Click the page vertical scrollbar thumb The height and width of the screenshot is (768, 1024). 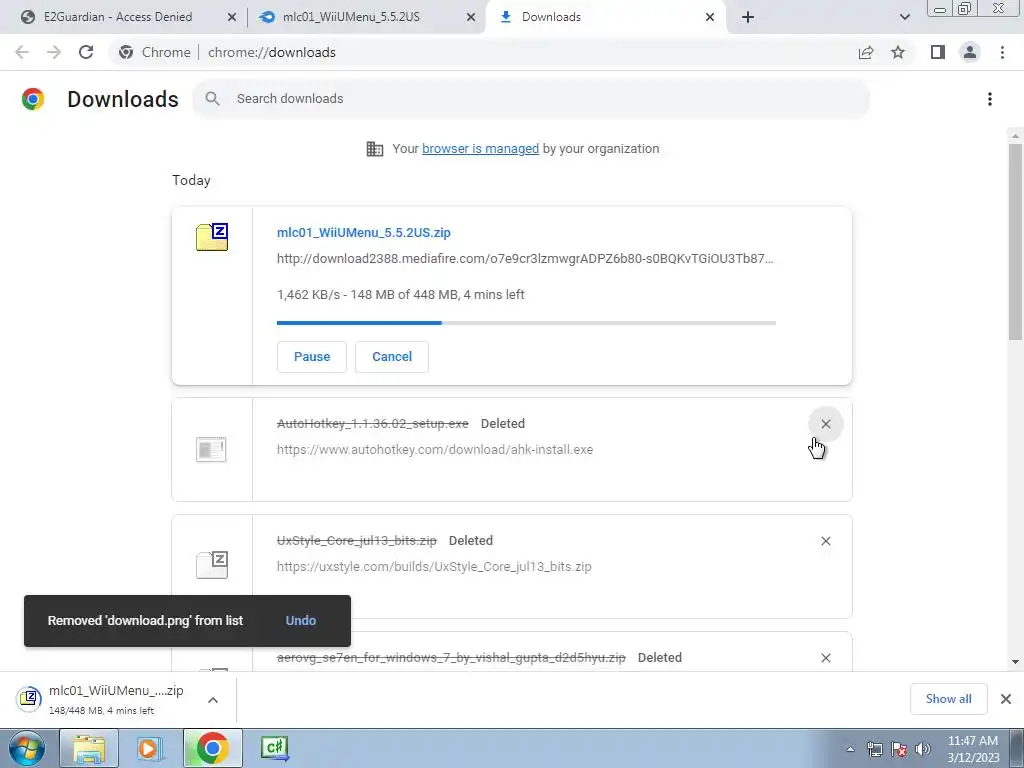[x=1015, y=242]
